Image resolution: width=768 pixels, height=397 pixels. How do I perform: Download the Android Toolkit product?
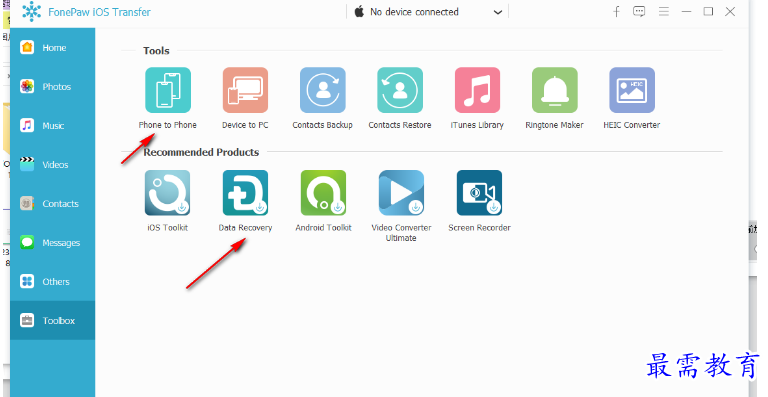(323, 193)
